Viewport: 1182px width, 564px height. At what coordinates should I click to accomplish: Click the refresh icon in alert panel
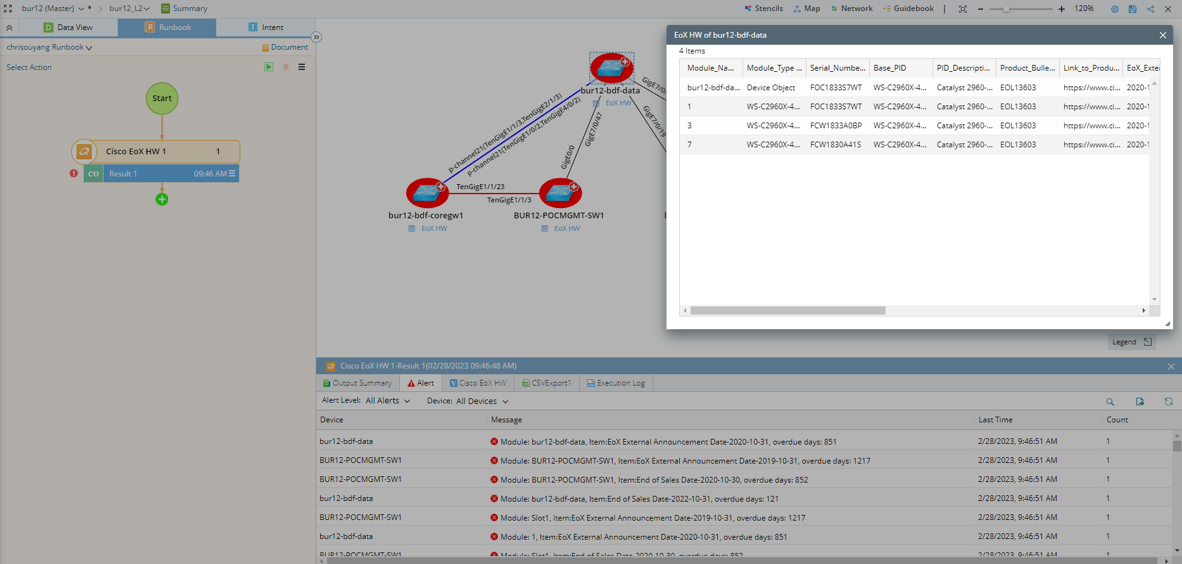[x=1168, y=402]
